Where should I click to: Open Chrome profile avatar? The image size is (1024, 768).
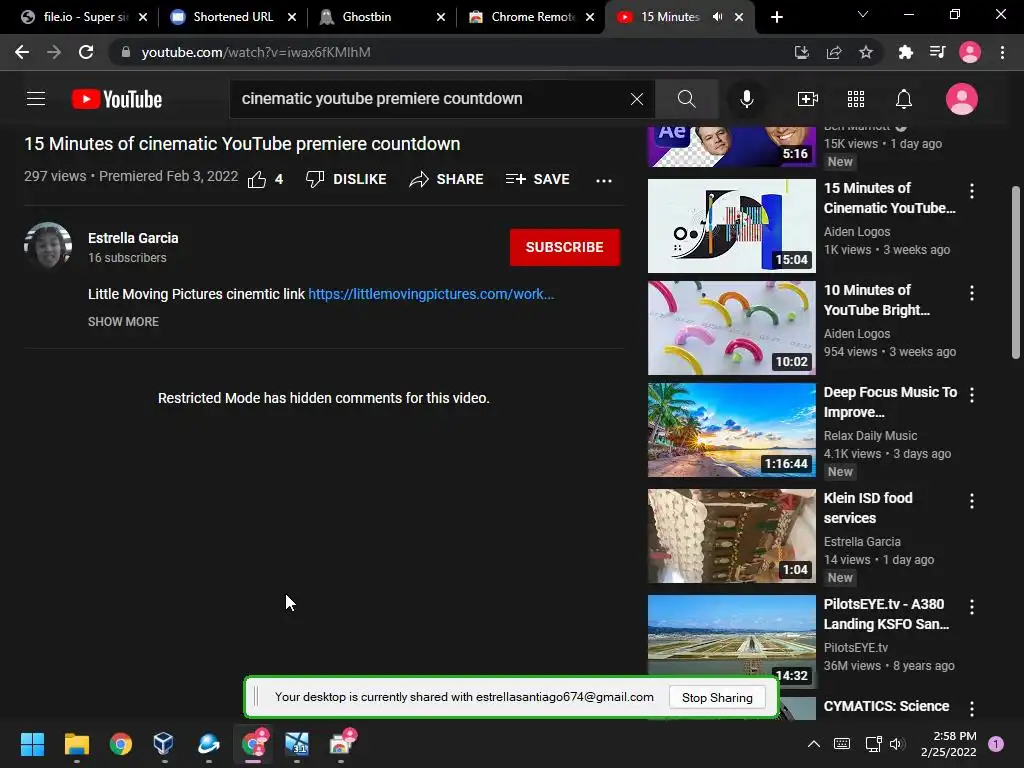click(970, 52)
